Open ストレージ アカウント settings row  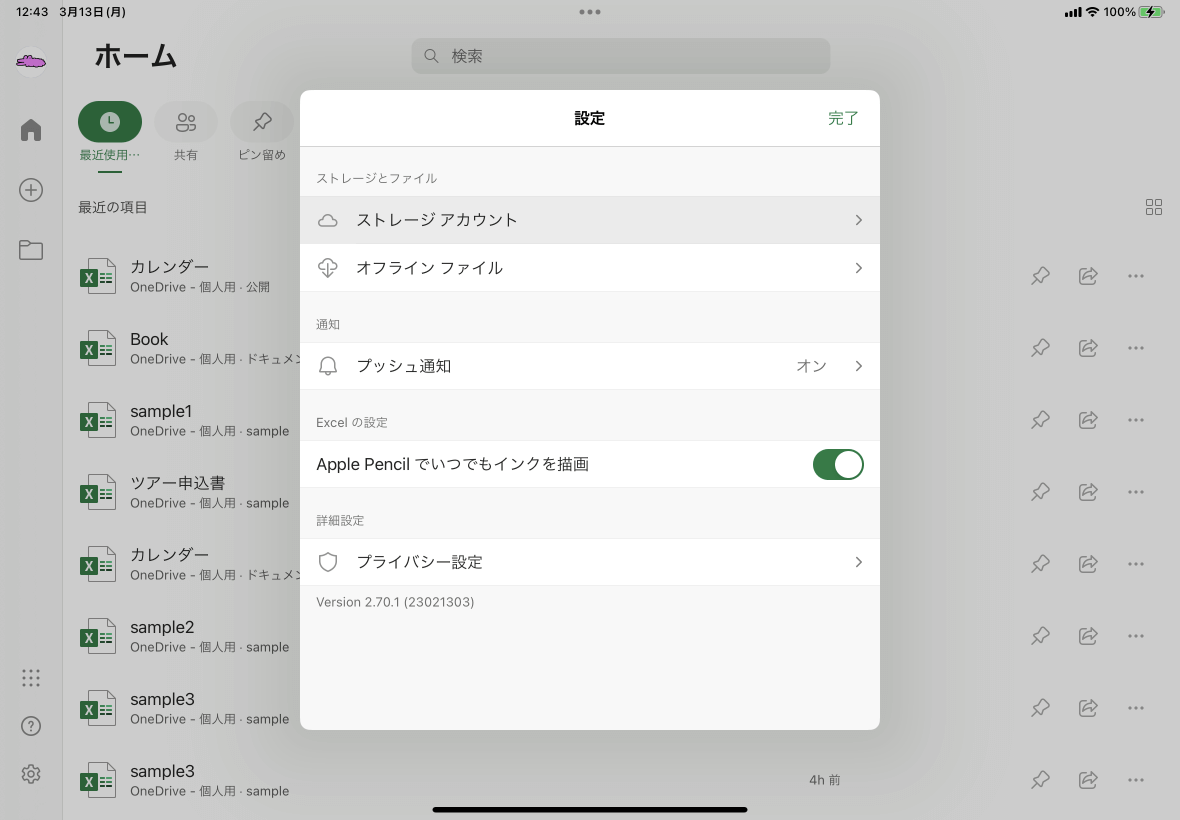(589, 220)
